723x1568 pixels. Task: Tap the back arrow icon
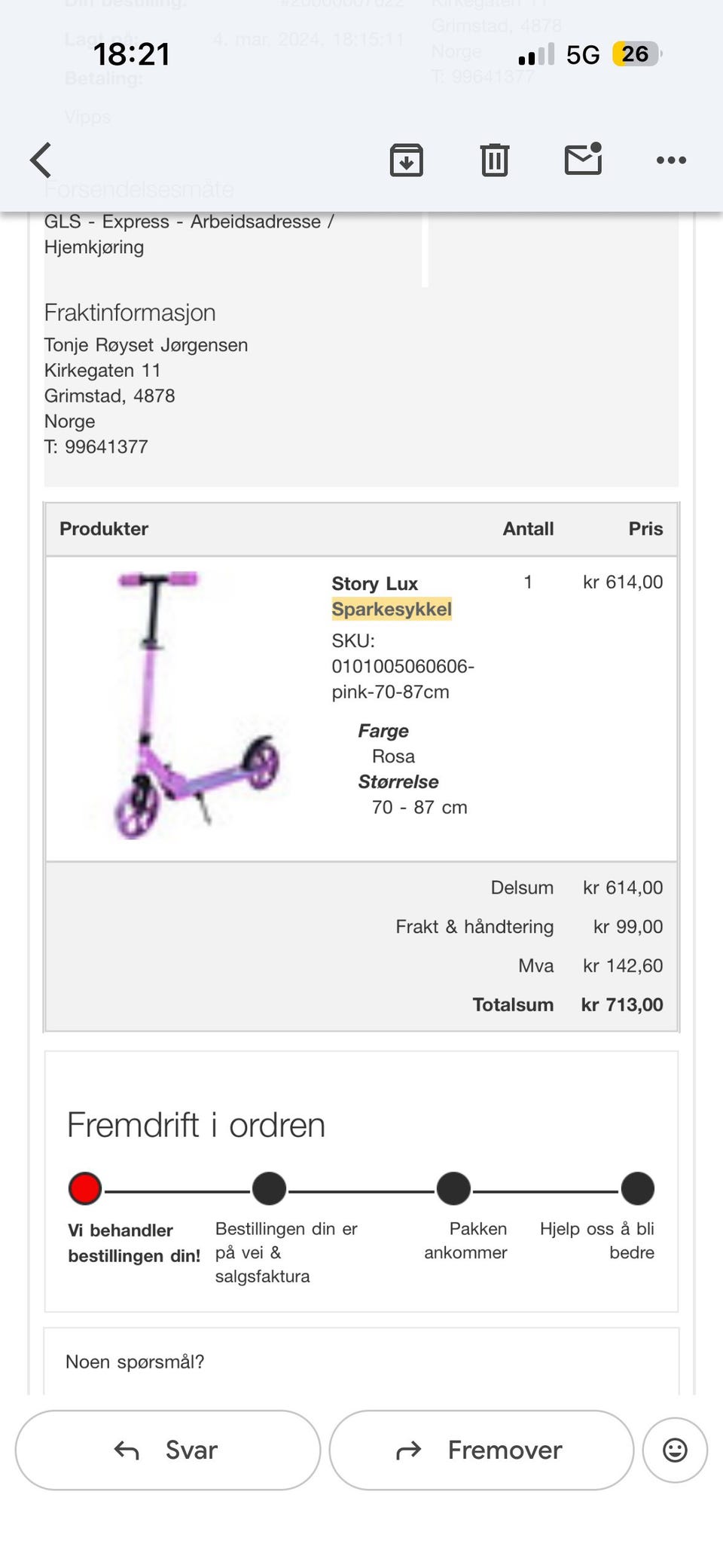41,160
